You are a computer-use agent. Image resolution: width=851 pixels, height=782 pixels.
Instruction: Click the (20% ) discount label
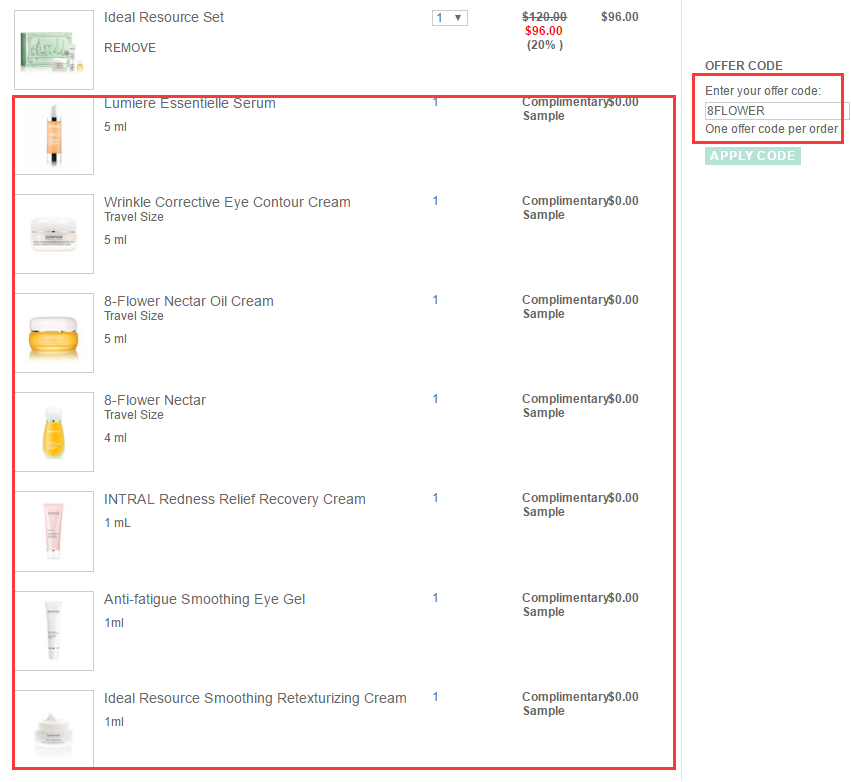point(545,45)
